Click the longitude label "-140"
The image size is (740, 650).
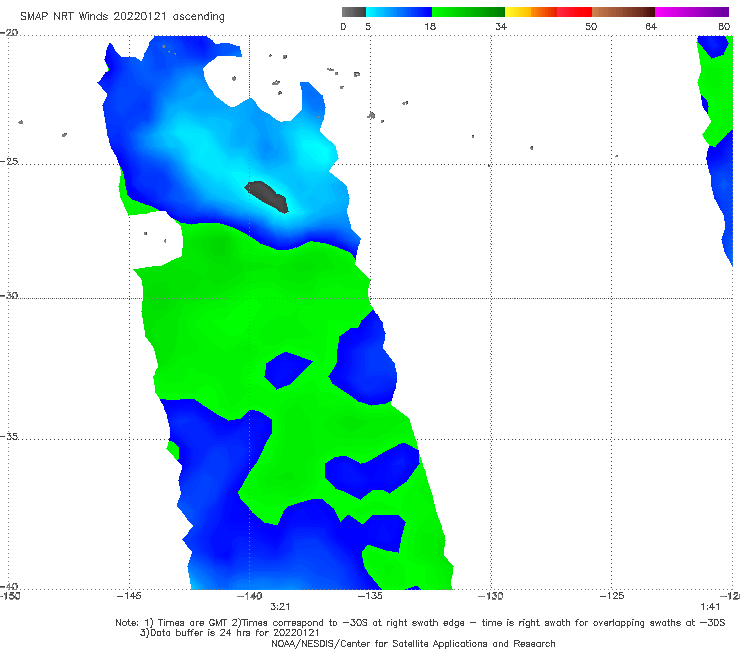[249, 596]
